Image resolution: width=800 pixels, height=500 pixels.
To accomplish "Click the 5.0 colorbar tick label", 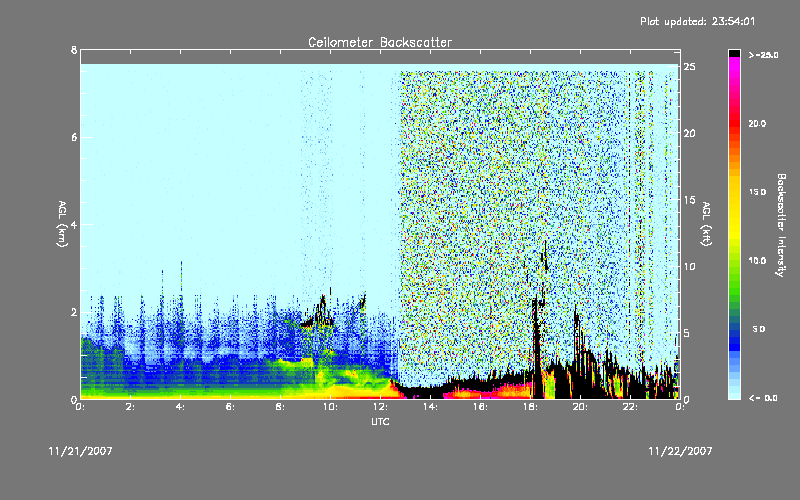I will tap(759, 329).
